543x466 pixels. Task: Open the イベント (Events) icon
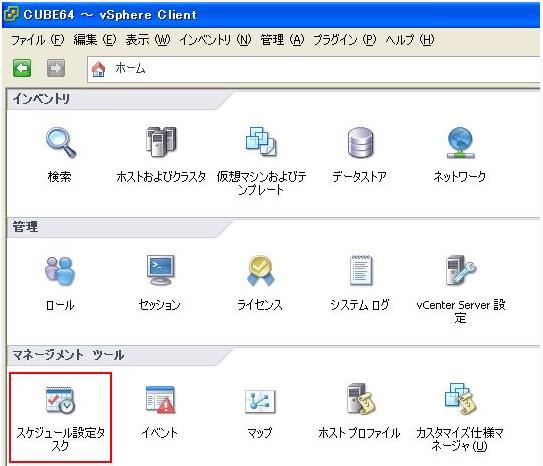[161, 400]
